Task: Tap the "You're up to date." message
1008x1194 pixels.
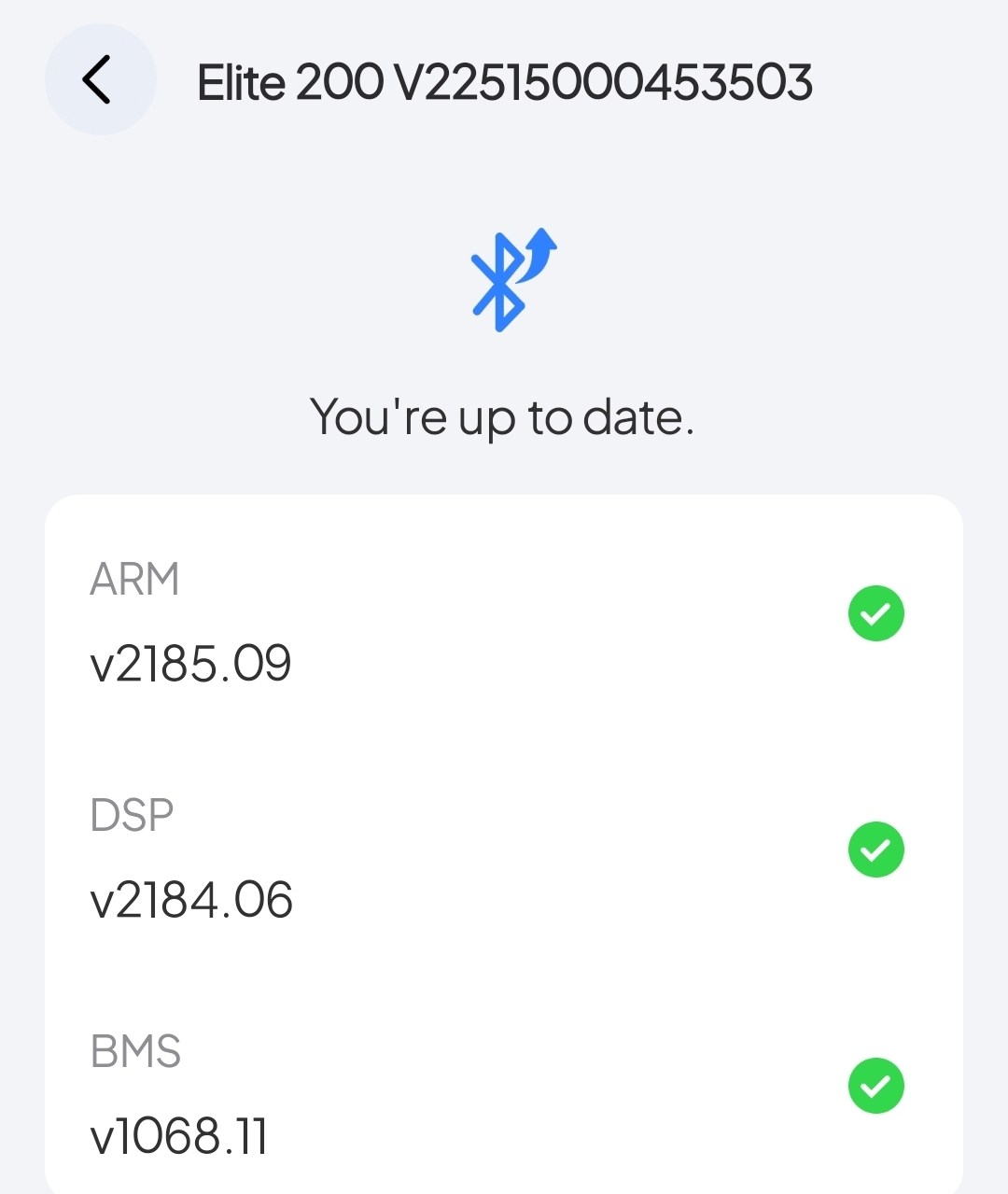Action: tap(502, 416)
